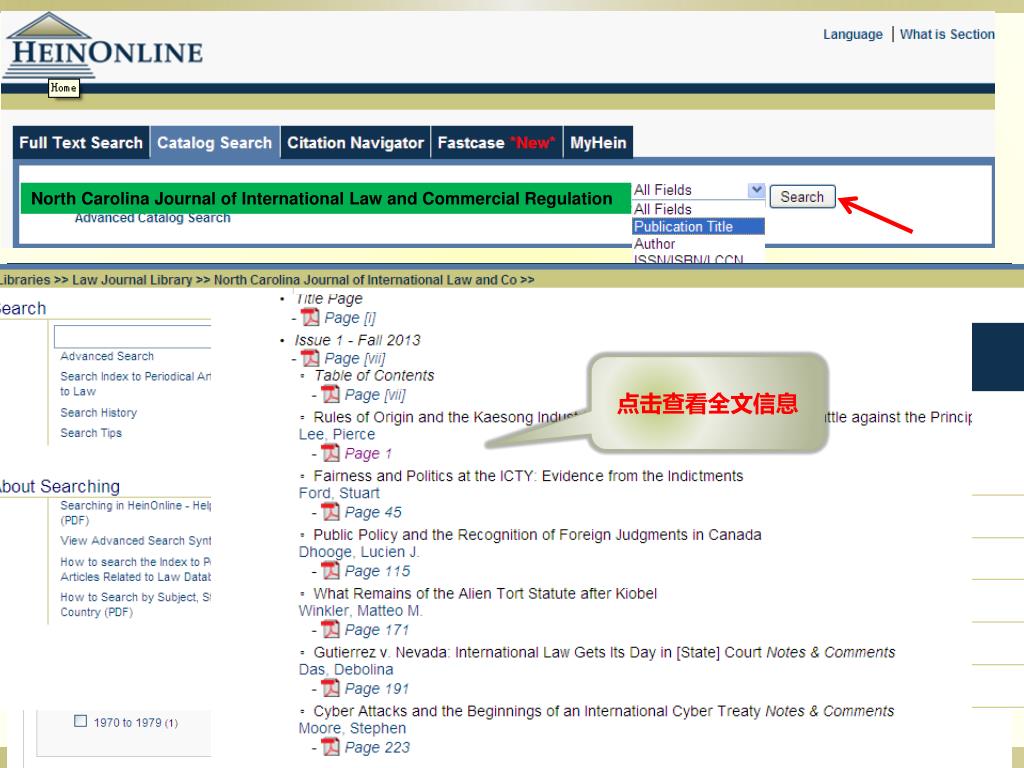Open MyHein tab
Viewport: 1024px width, 768px height.
598,142
